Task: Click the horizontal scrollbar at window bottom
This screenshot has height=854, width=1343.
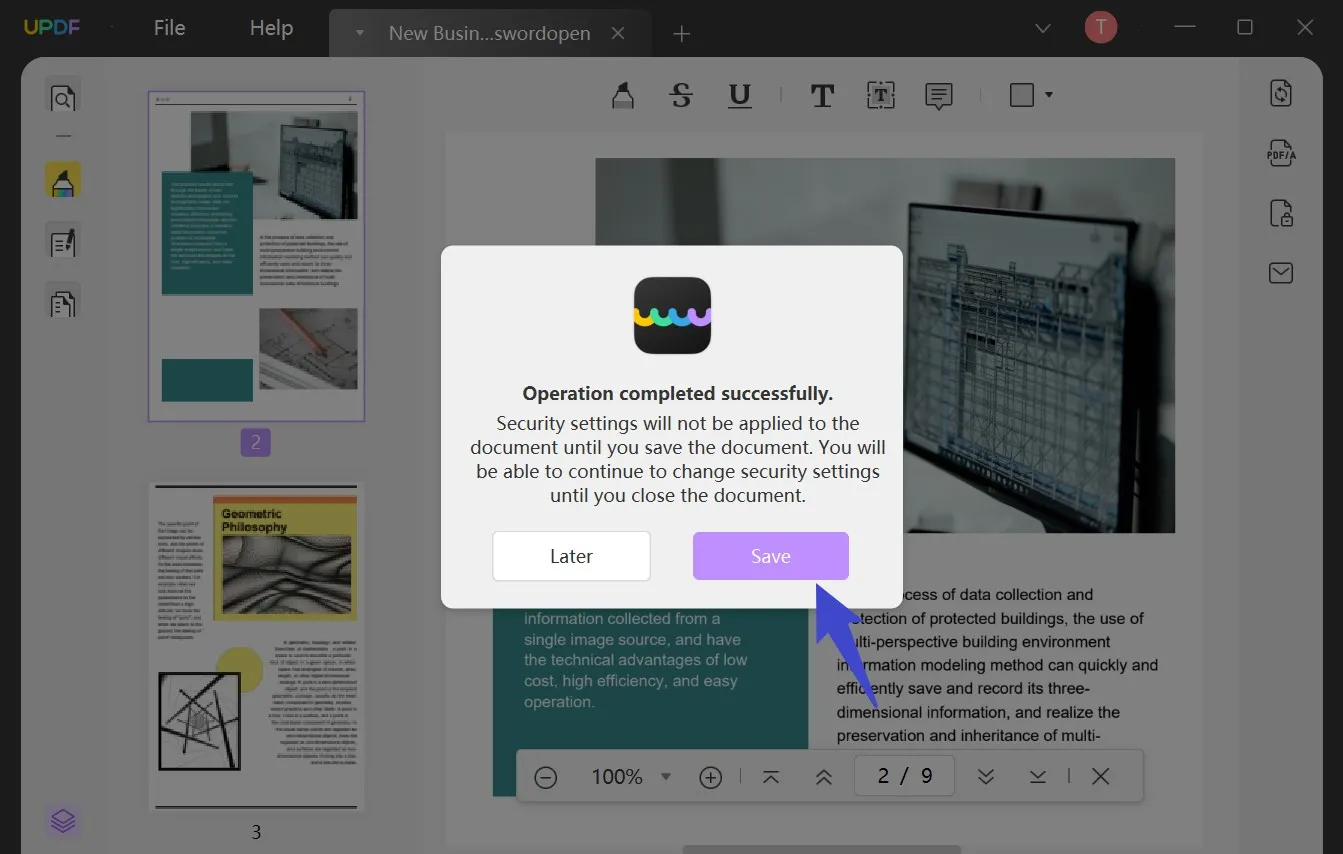Action: pyautogui.click(x=822, y=849)
